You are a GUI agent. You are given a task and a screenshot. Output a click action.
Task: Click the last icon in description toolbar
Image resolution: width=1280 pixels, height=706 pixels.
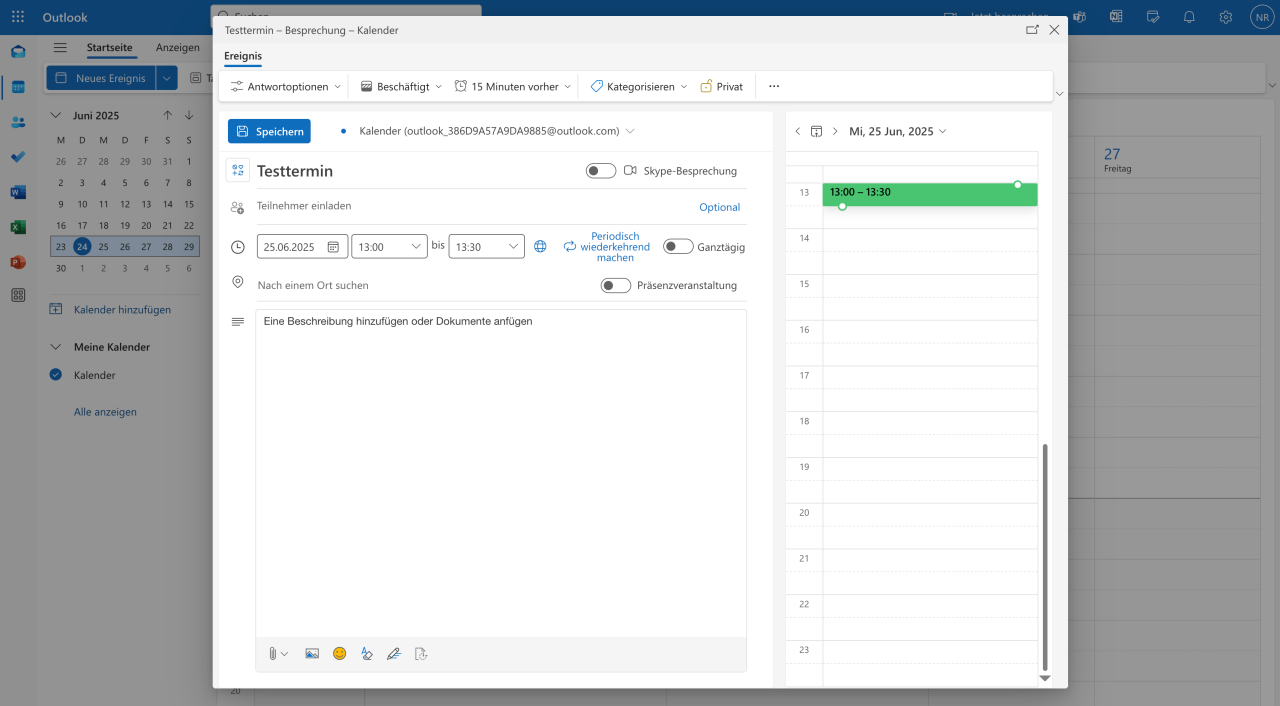pos(421,654)
